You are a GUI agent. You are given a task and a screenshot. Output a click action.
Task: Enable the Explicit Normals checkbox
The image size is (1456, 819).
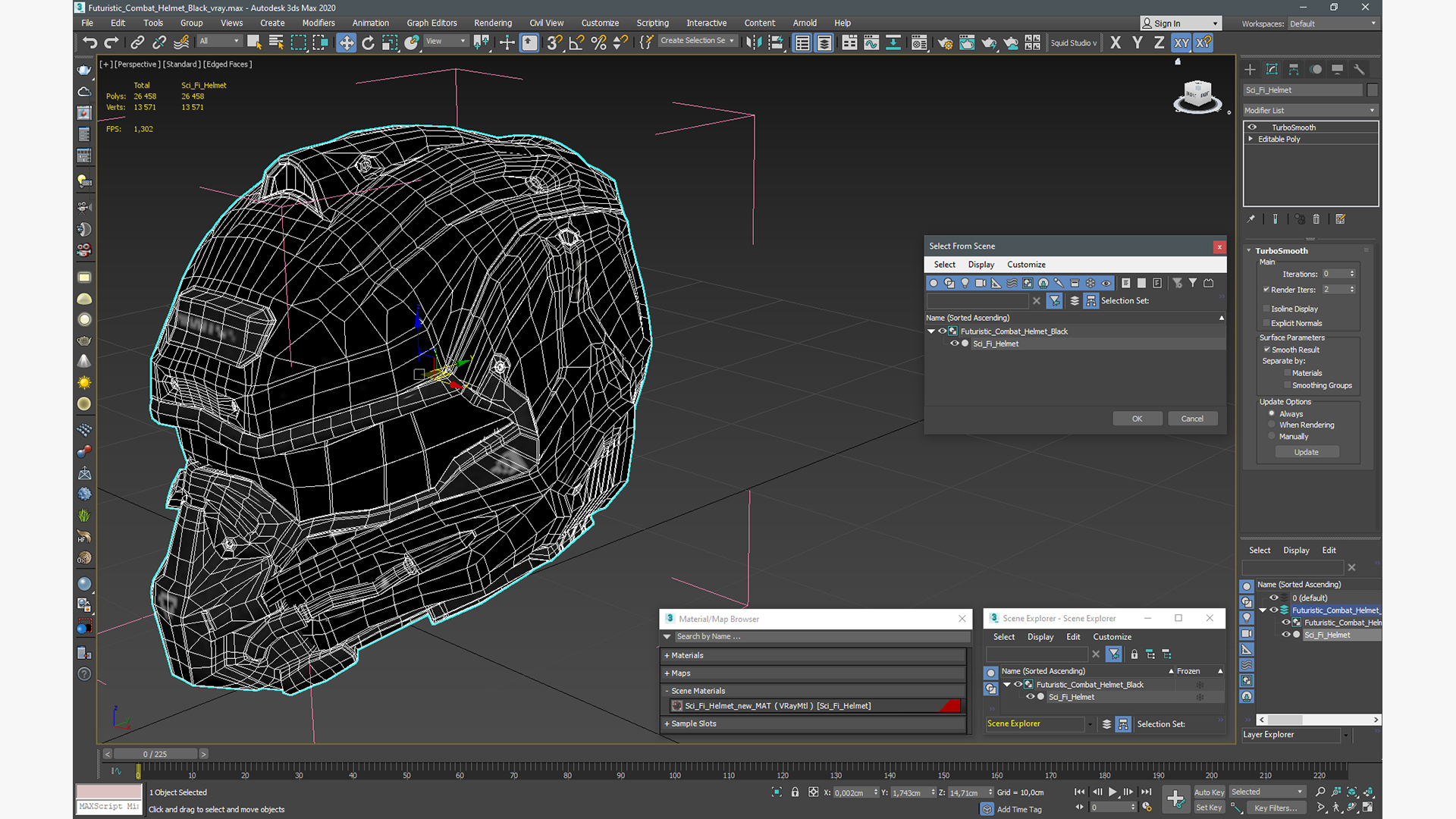1266,323
